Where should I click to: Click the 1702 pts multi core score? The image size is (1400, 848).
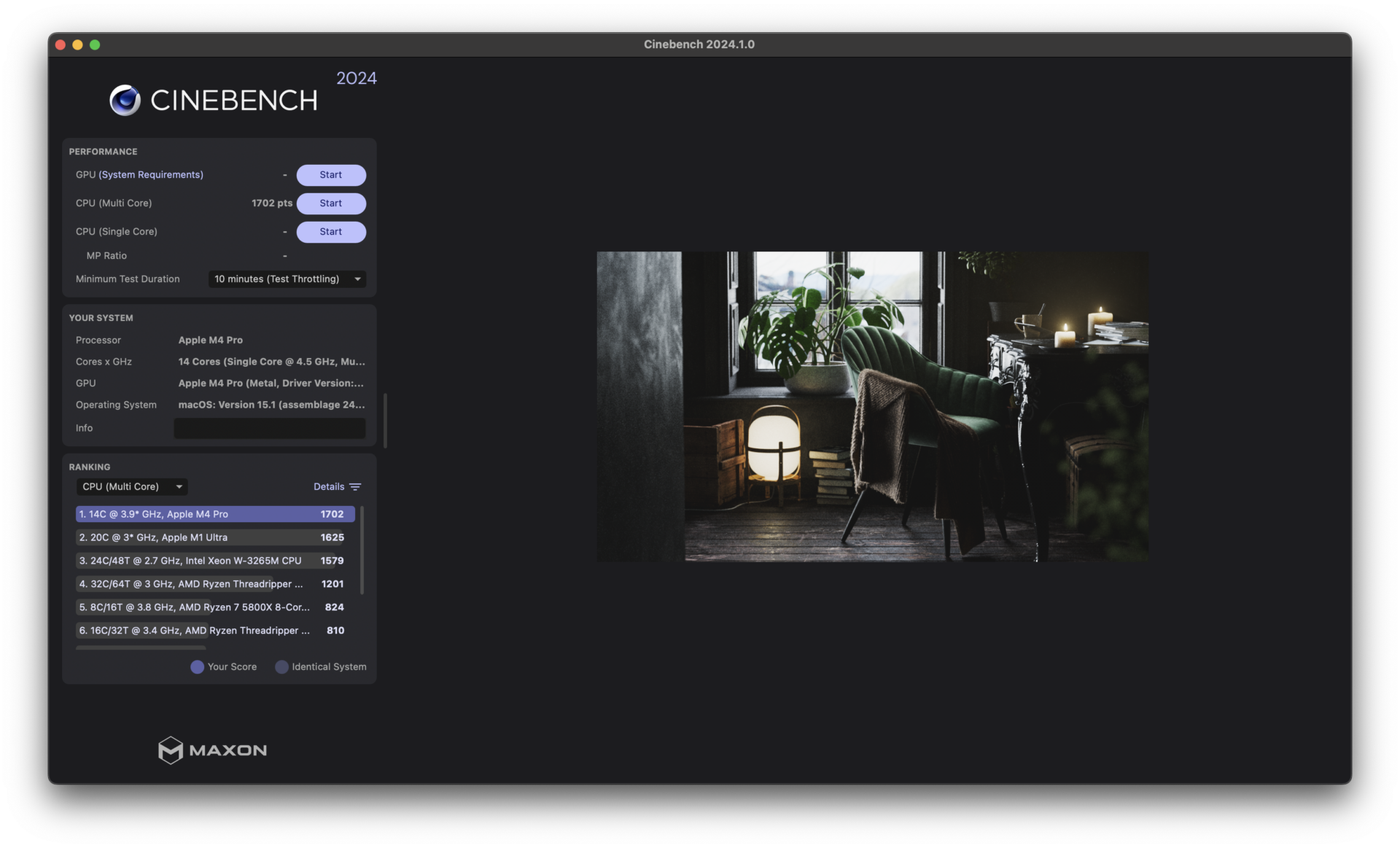[x=272, y=203]
